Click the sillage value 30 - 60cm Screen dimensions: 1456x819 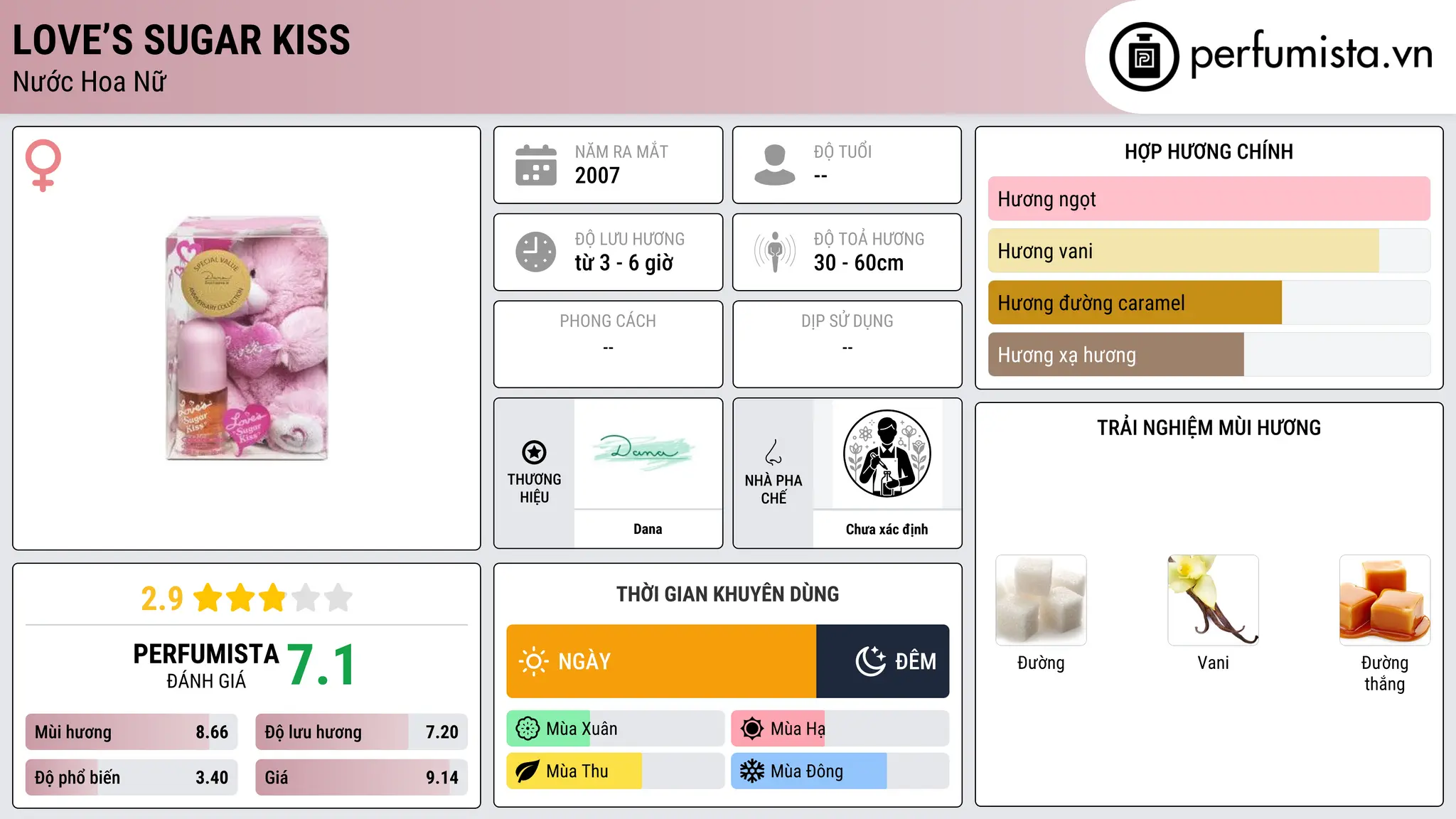tap(859, 263)
